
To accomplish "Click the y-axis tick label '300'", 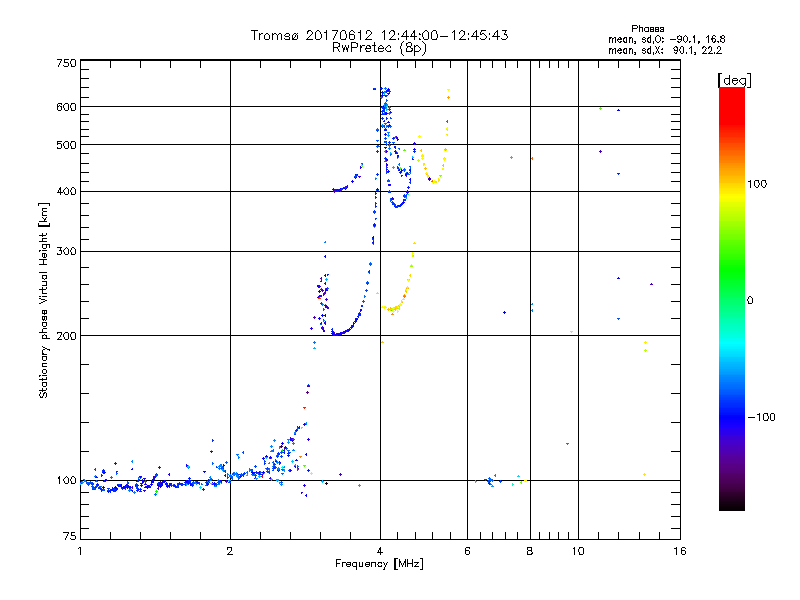I will [x=66, y=251].
